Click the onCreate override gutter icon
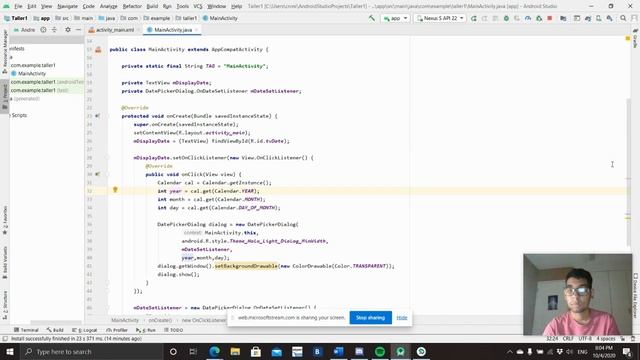The width and height of the screenshot is (640, 360). point(98,116)
